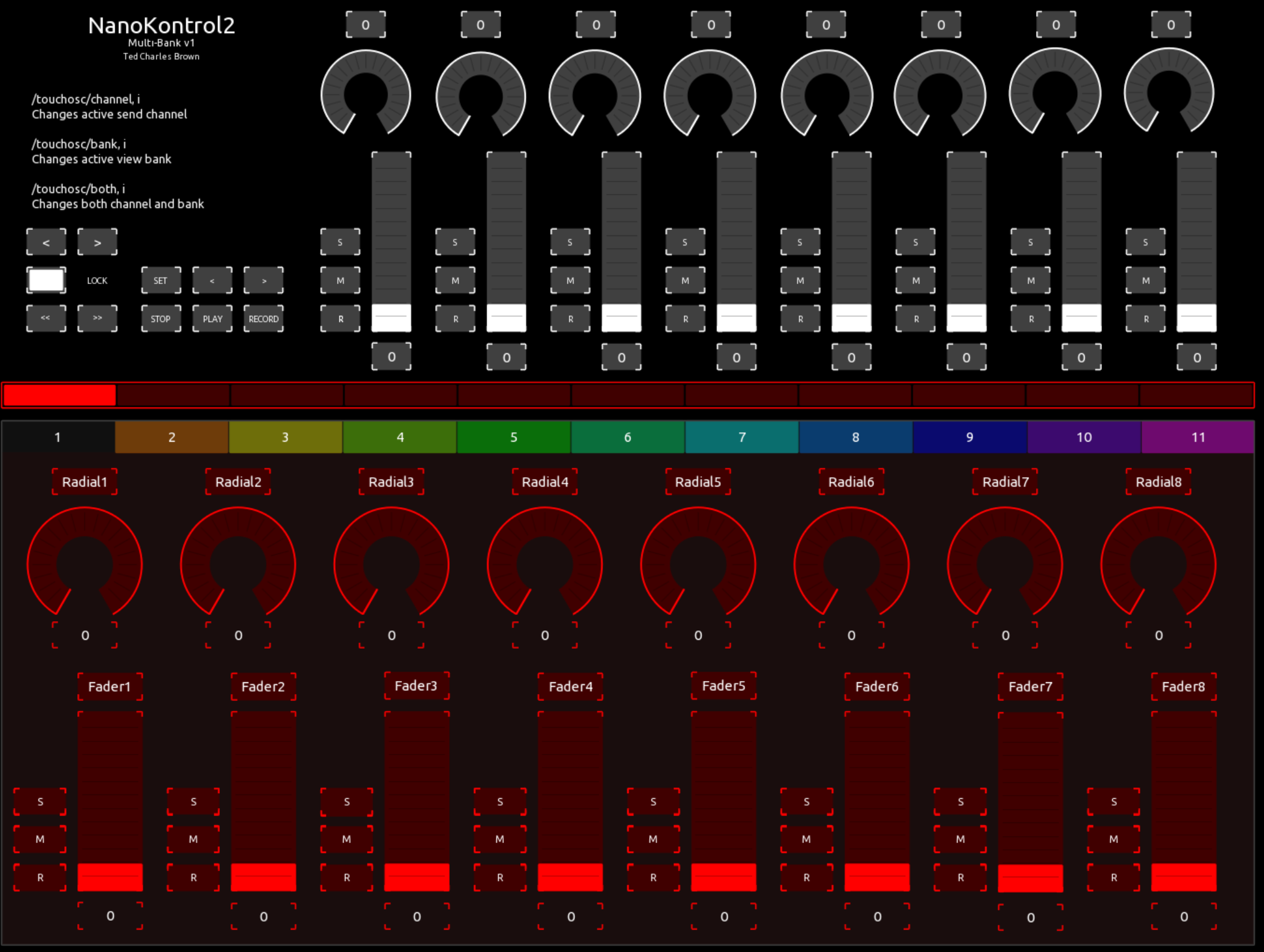Image resolution: width=1264 pixels, height=952 pixels.
Task: Toggle Record arm on Fader8 red strip
Action: (x=1114, y=877)
